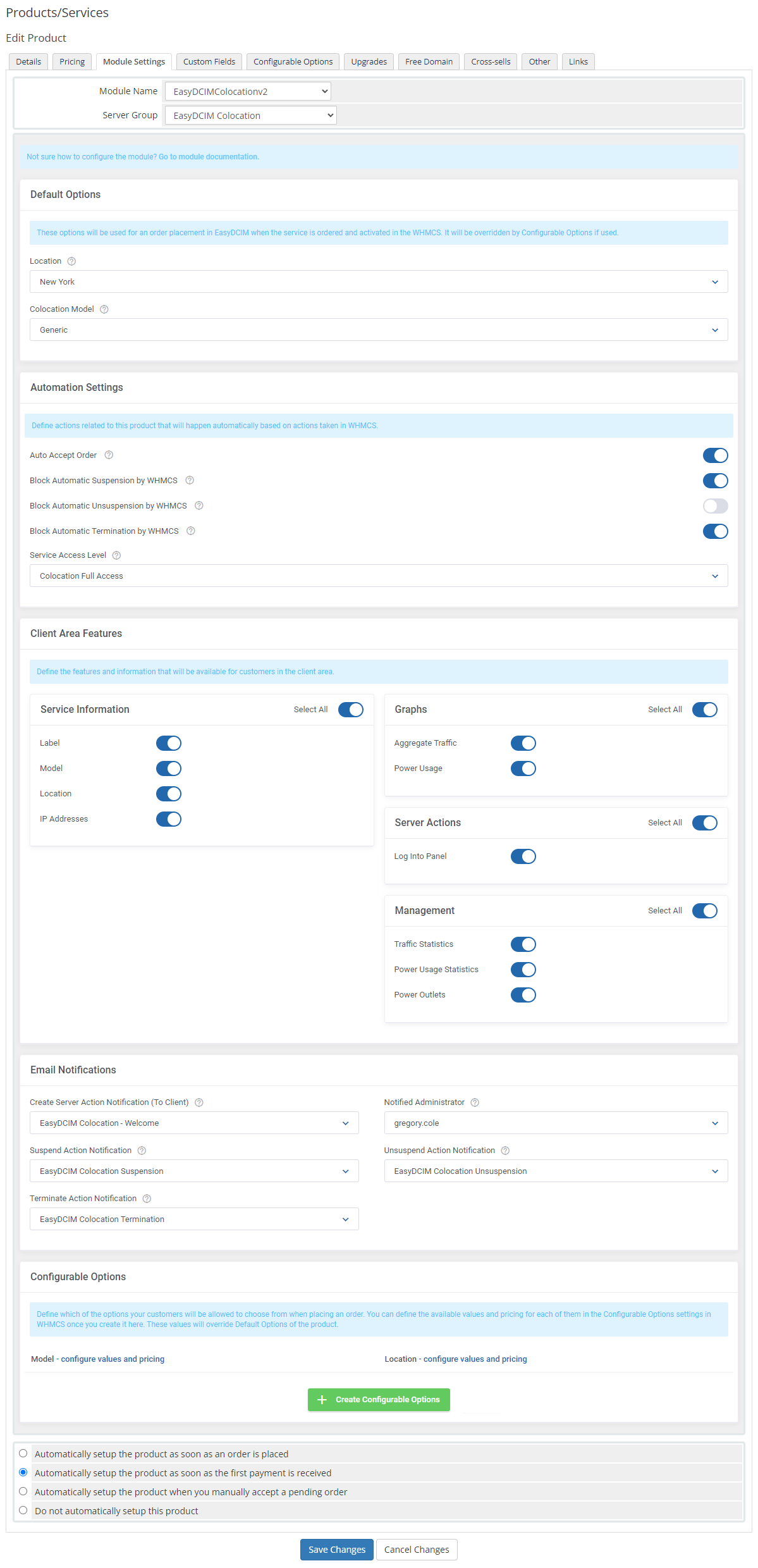
Task: Switch to the Upgrades tab
Action: (x=369, y=62)
